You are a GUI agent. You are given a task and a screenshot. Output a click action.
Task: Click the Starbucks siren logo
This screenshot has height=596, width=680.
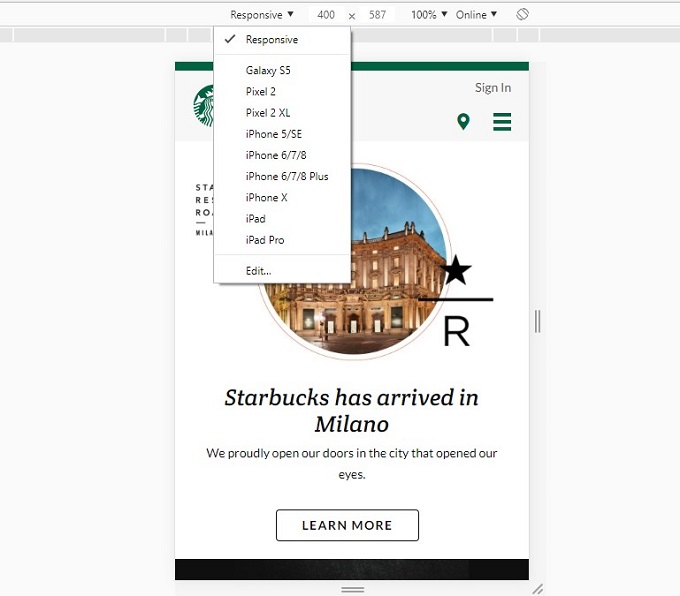[x=204, y=105]
